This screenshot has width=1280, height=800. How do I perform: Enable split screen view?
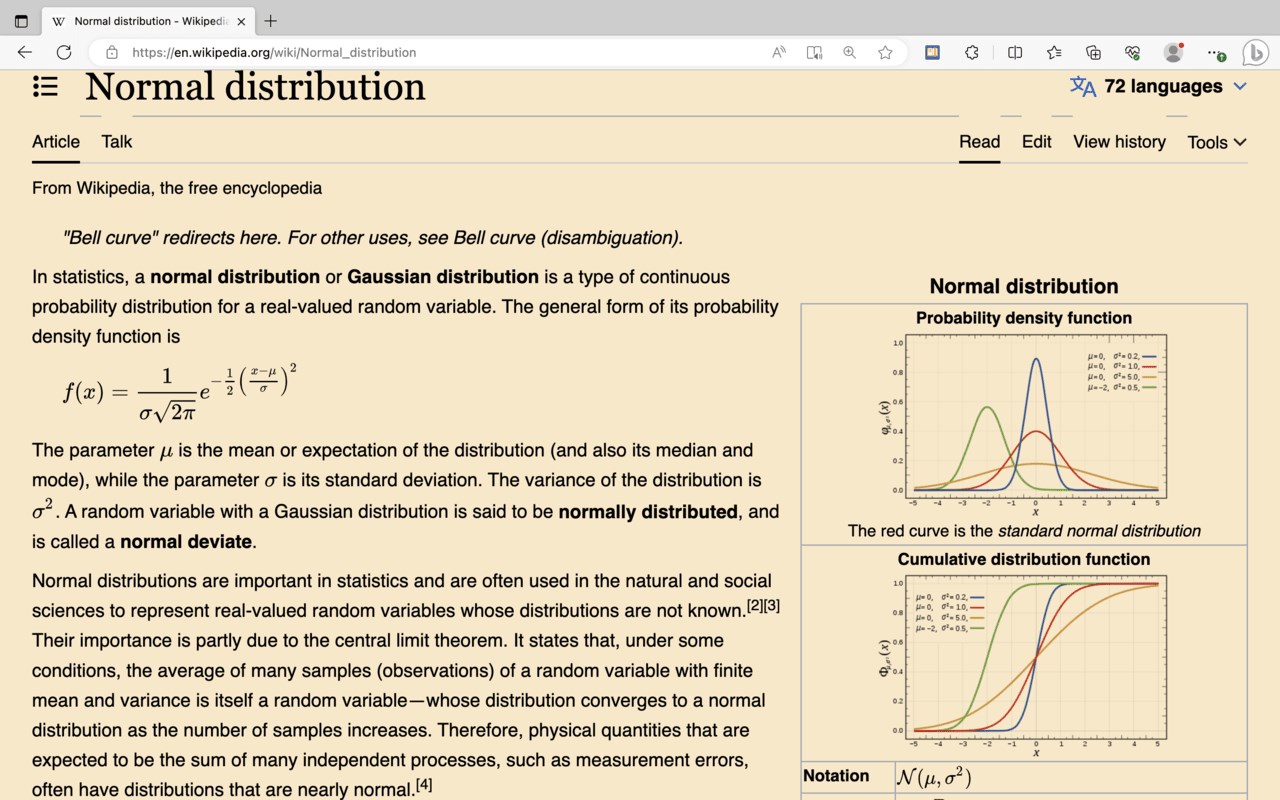(x=1015, y=52)
